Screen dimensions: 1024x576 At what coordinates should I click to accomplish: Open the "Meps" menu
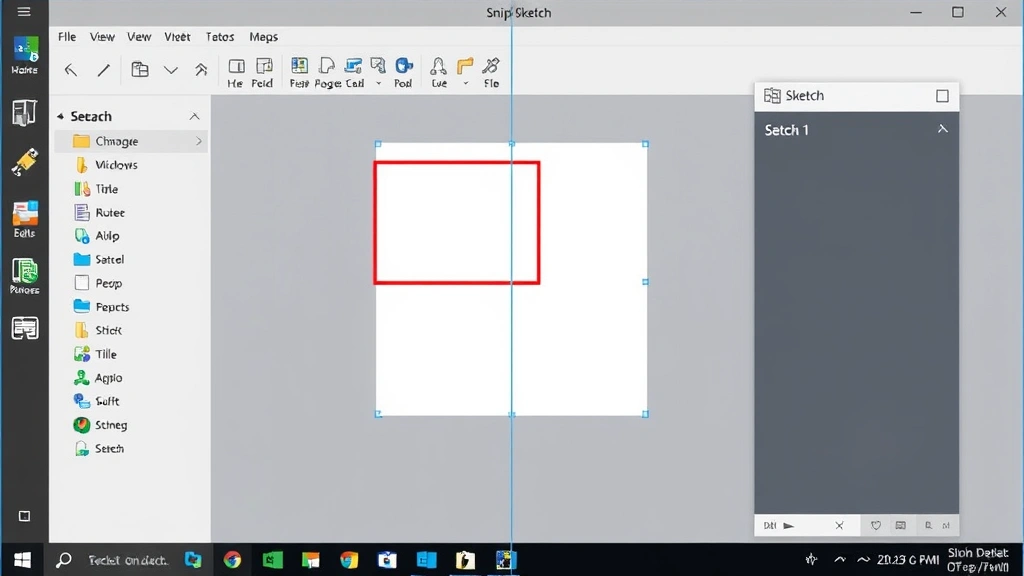[263, 36]
